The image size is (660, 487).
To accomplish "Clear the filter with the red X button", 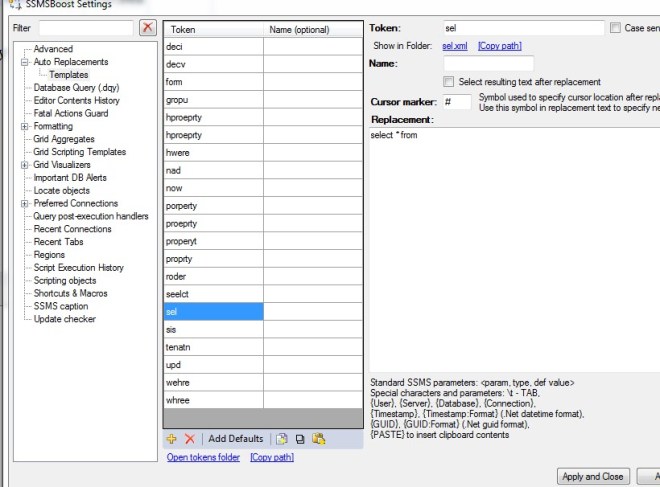I will coord(147,28).
